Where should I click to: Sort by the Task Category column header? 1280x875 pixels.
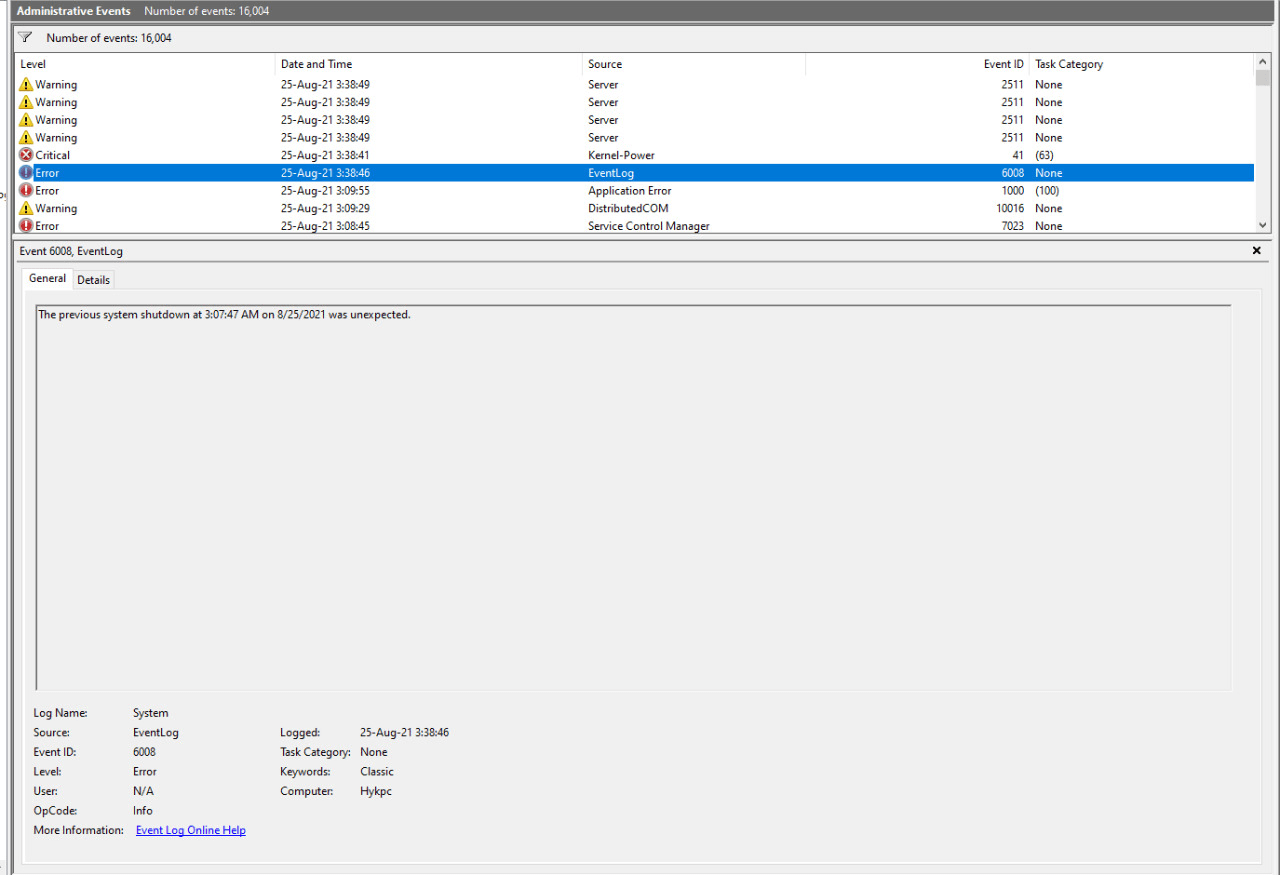coord(1141,64)
